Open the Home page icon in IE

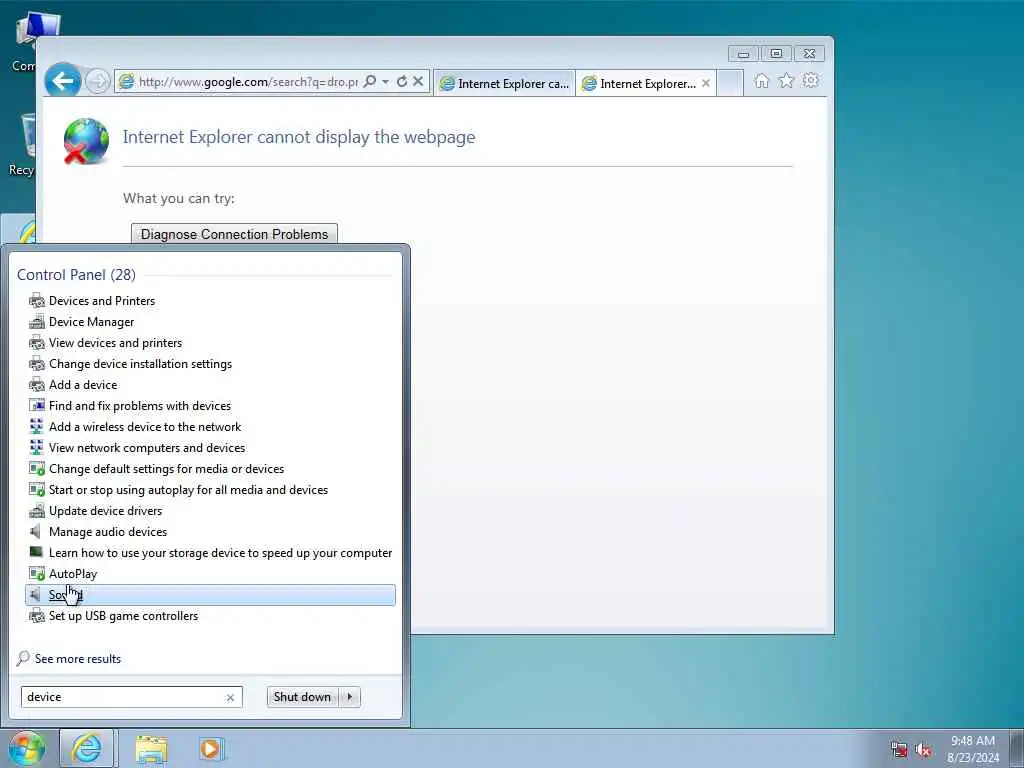(x=761, y=81)
